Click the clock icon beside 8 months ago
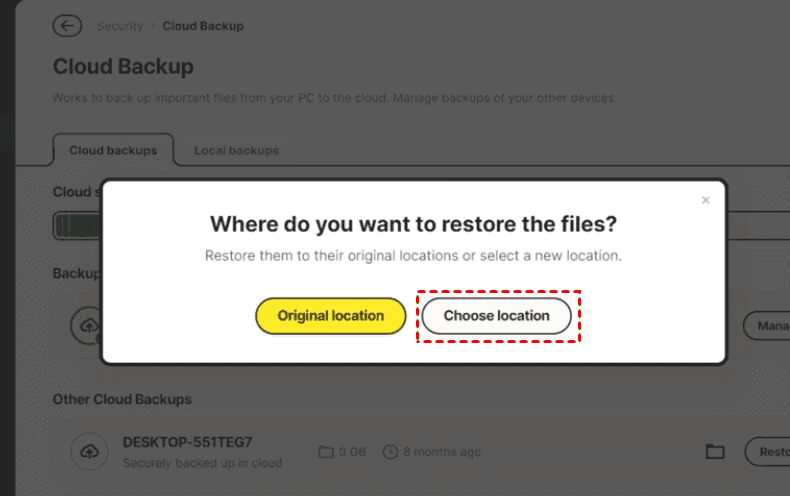790x496 pixels. [x=390, y=452]
